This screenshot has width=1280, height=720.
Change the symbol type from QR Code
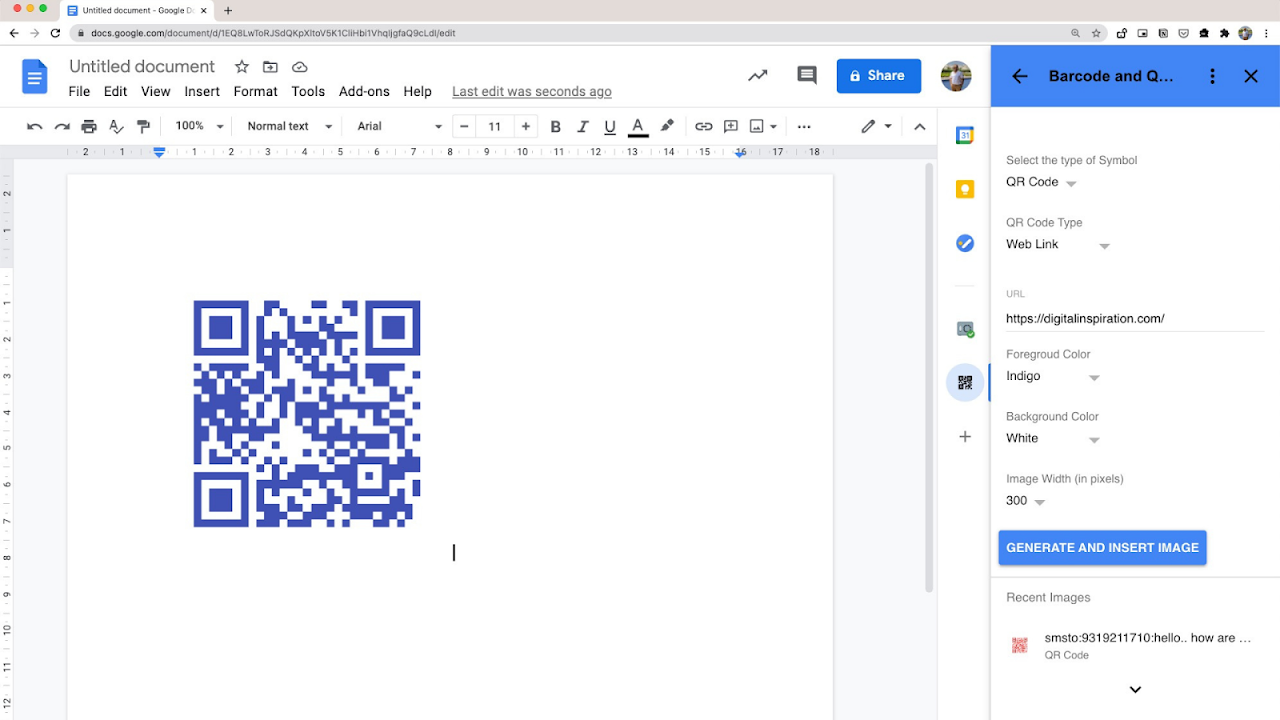[1041, 183]
